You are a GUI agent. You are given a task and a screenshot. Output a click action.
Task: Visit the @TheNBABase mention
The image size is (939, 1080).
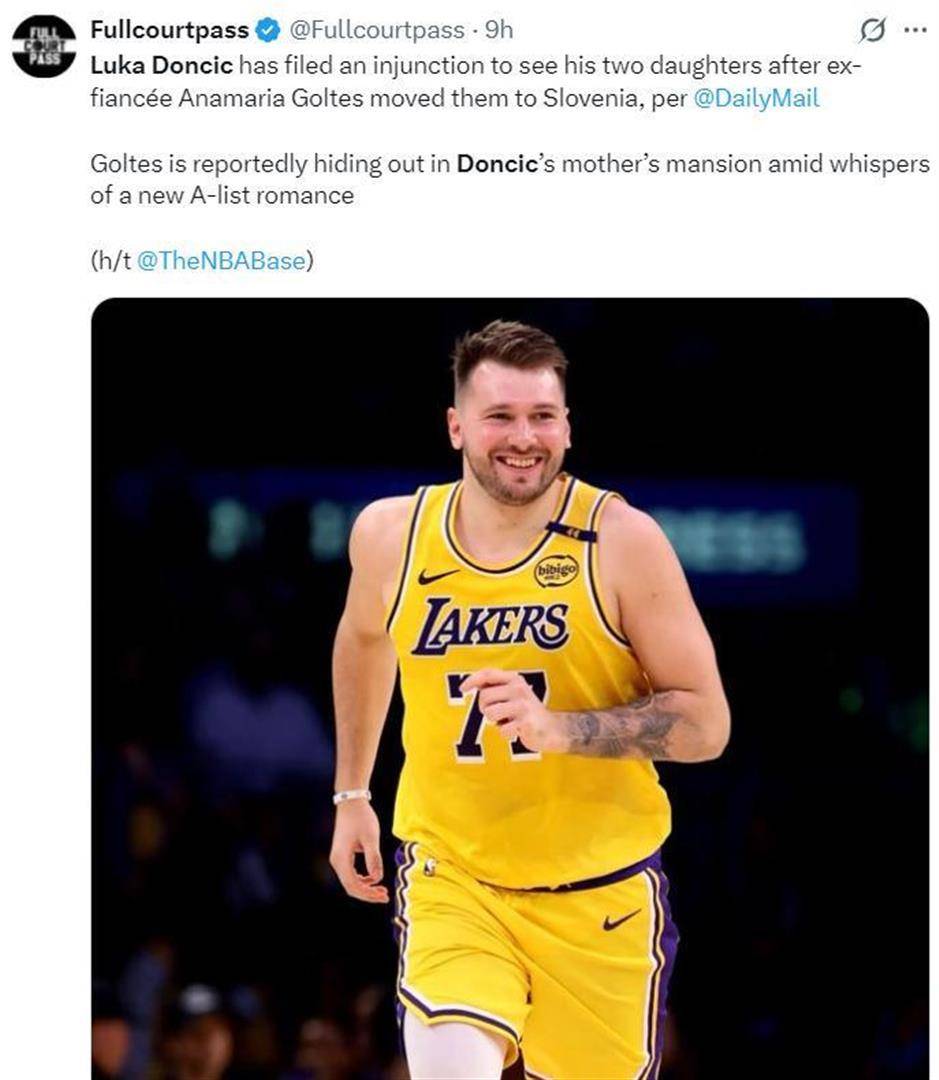(x=220, y=260)
